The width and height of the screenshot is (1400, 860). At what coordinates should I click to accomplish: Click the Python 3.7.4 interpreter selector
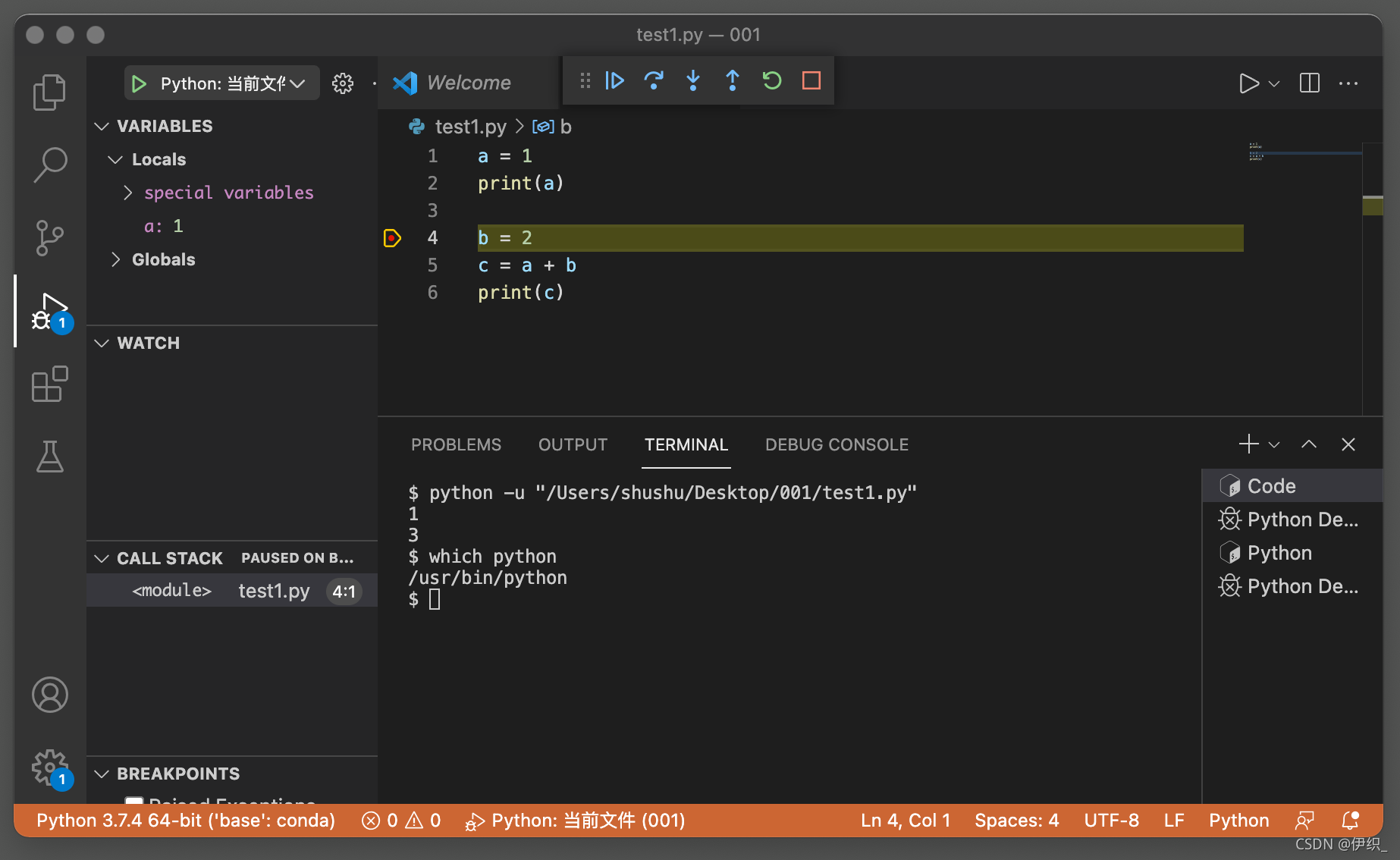tap(186, 821)
